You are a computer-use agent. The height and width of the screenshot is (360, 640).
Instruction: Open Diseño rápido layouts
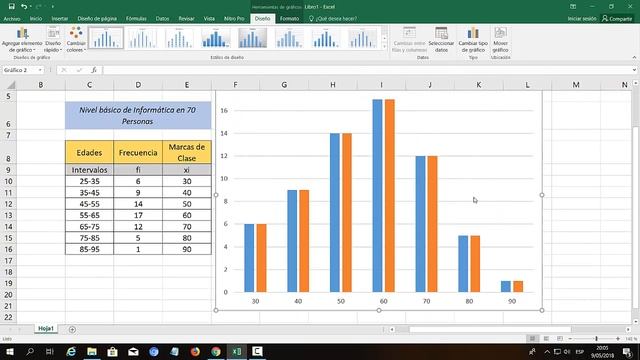point(53,40)
